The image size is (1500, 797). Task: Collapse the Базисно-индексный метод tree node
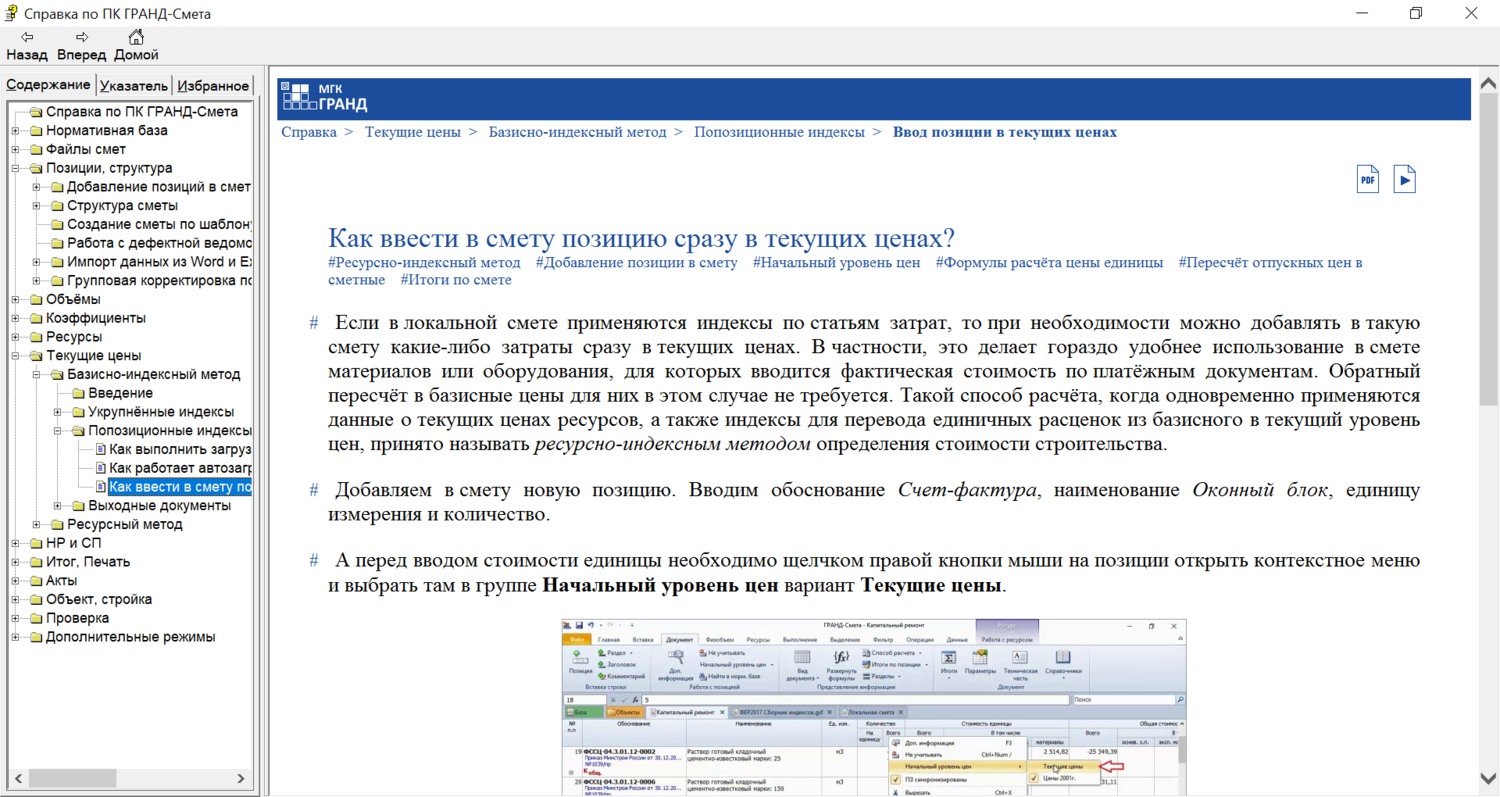tap(36, 375)
